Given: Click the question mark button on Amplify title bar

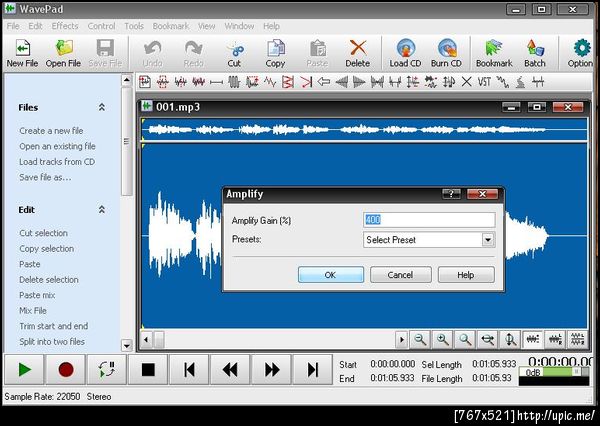Looking at the screenshot, I should (451, 194).
